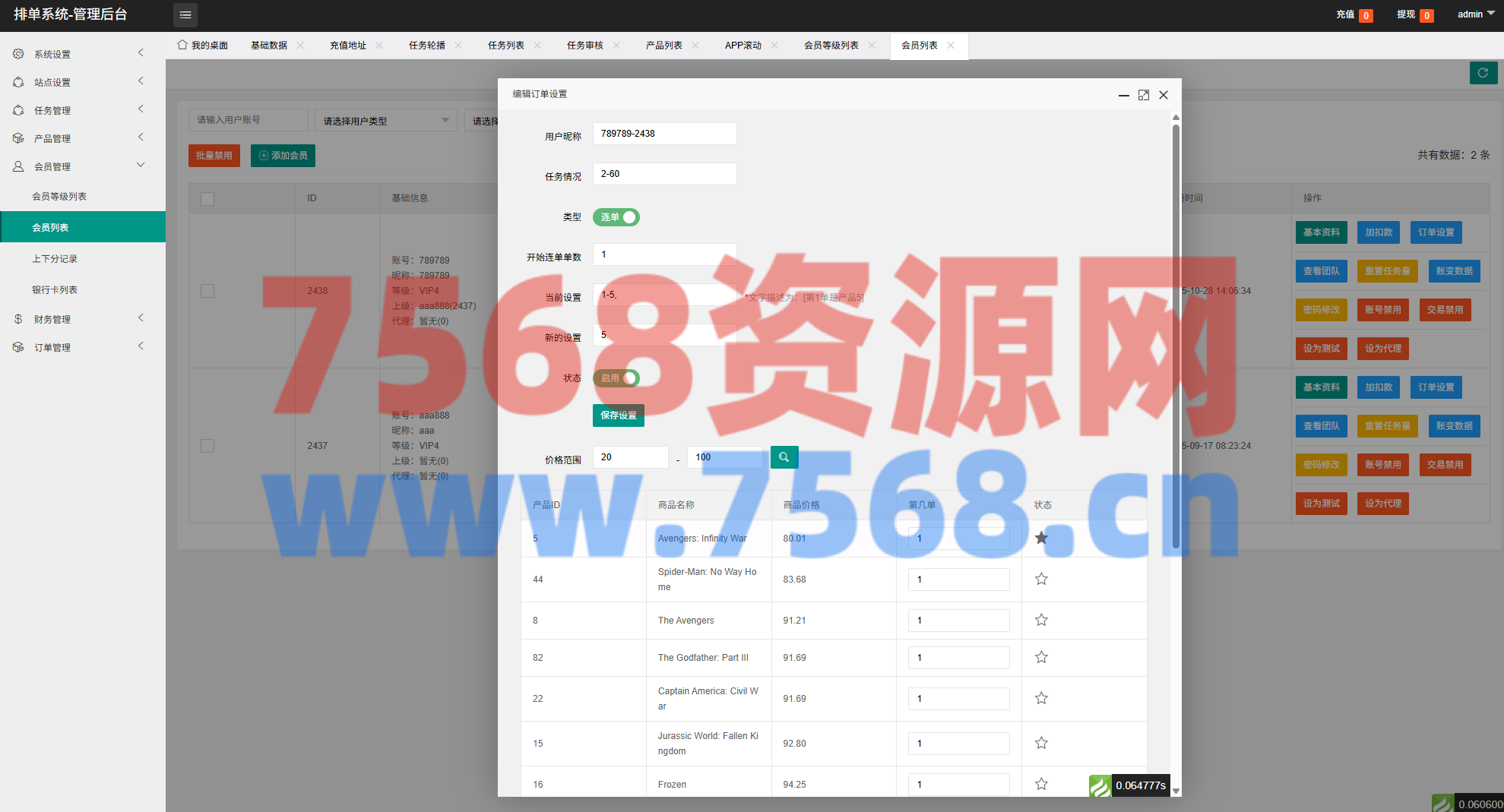The image size is (1504, 812).
Task: Click the price range search icon
Action: (784, 457)
